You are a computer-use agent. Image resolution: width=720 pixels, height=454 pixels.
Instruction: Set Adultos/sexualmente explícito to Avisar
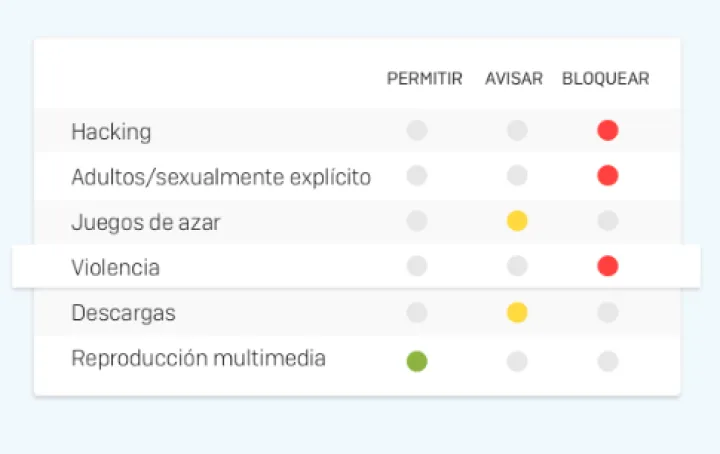pyautogui.click(x=517, y=176)
